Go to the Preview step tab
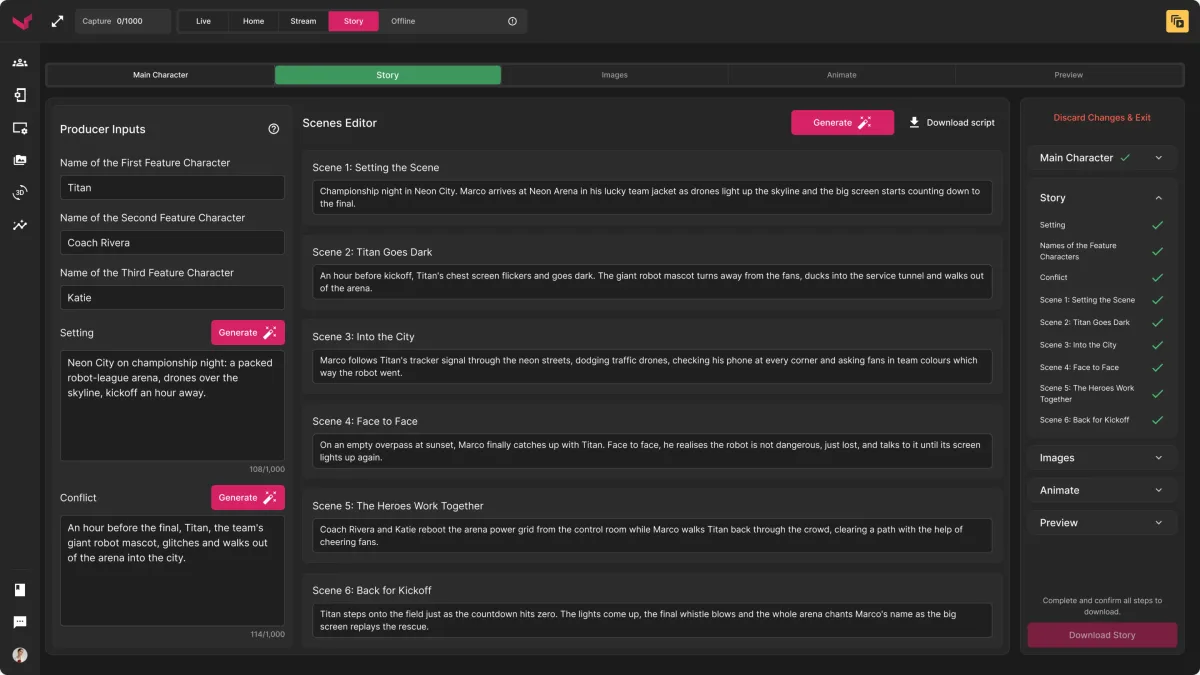The image size is (1200, 675). (1068, 75)
